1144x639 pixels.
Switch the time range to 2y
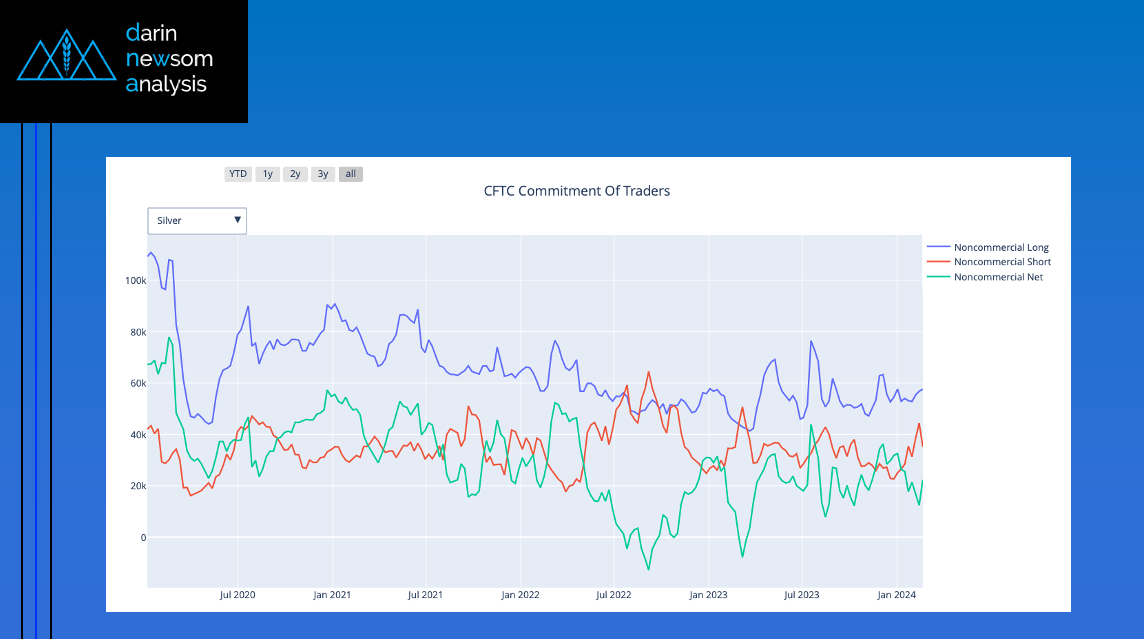[x=295, y=174]
